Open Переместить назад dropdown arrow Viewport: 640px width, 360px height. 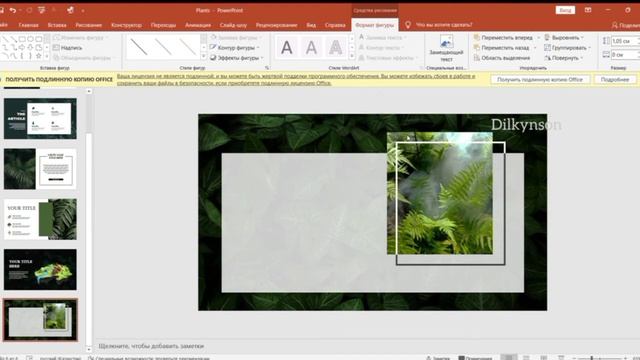(x=535, y=48)
